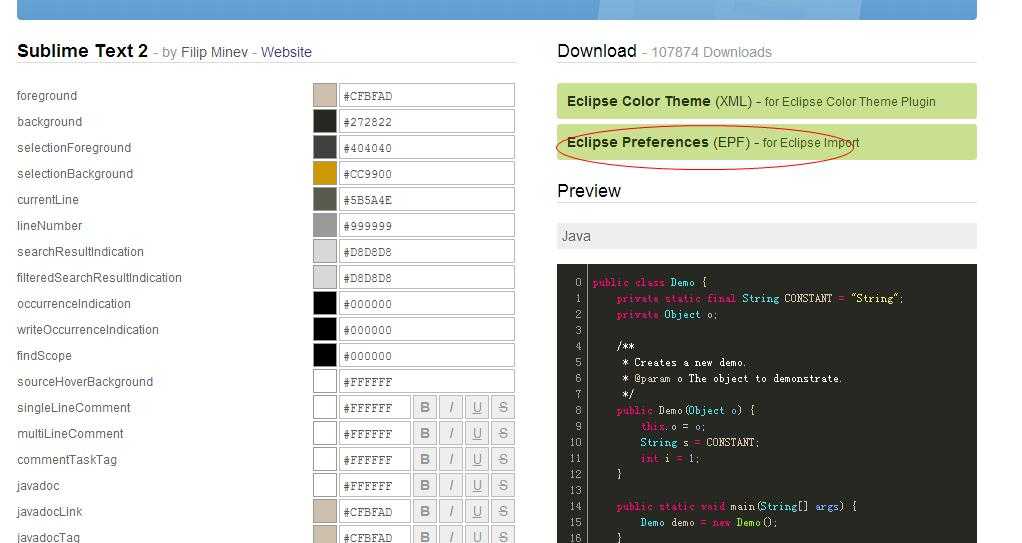This screenshot has height=543, width=1022.
Task: Edit the foreground hex value #CFBFAD
Action: click(427, 95)
